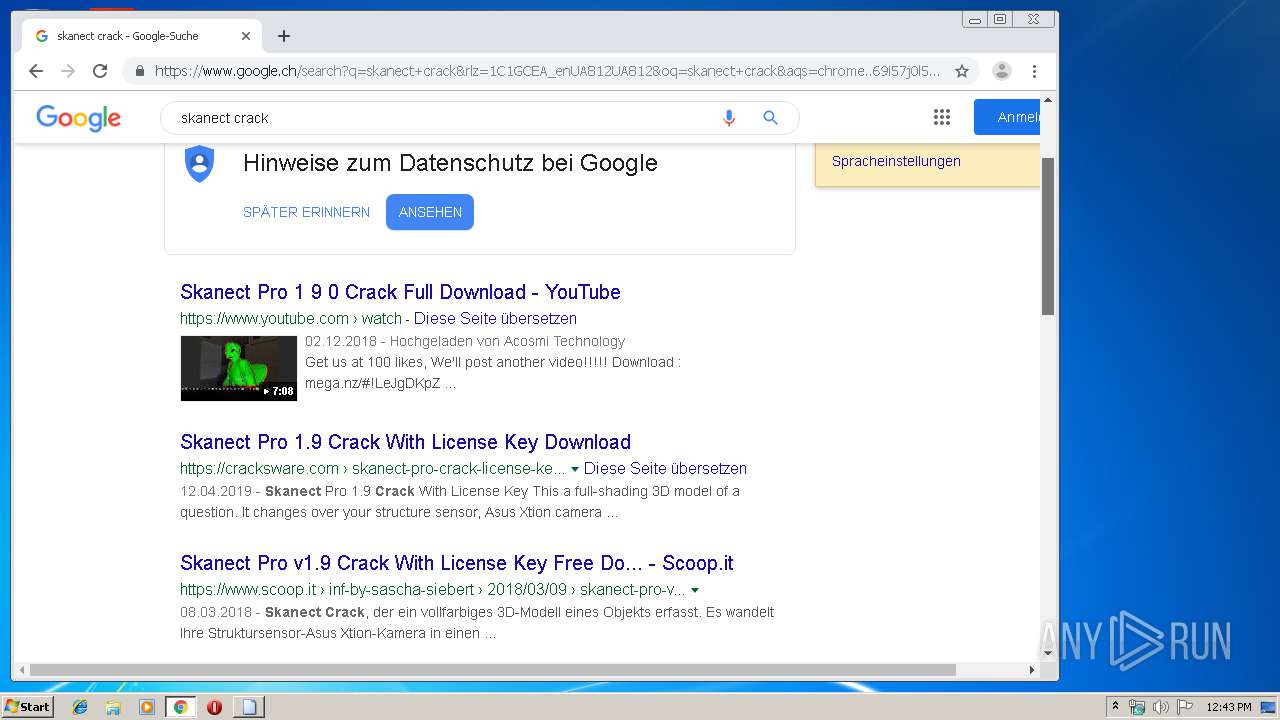
Task: Submit search with magnifier icon
Action: coord(770,118)
